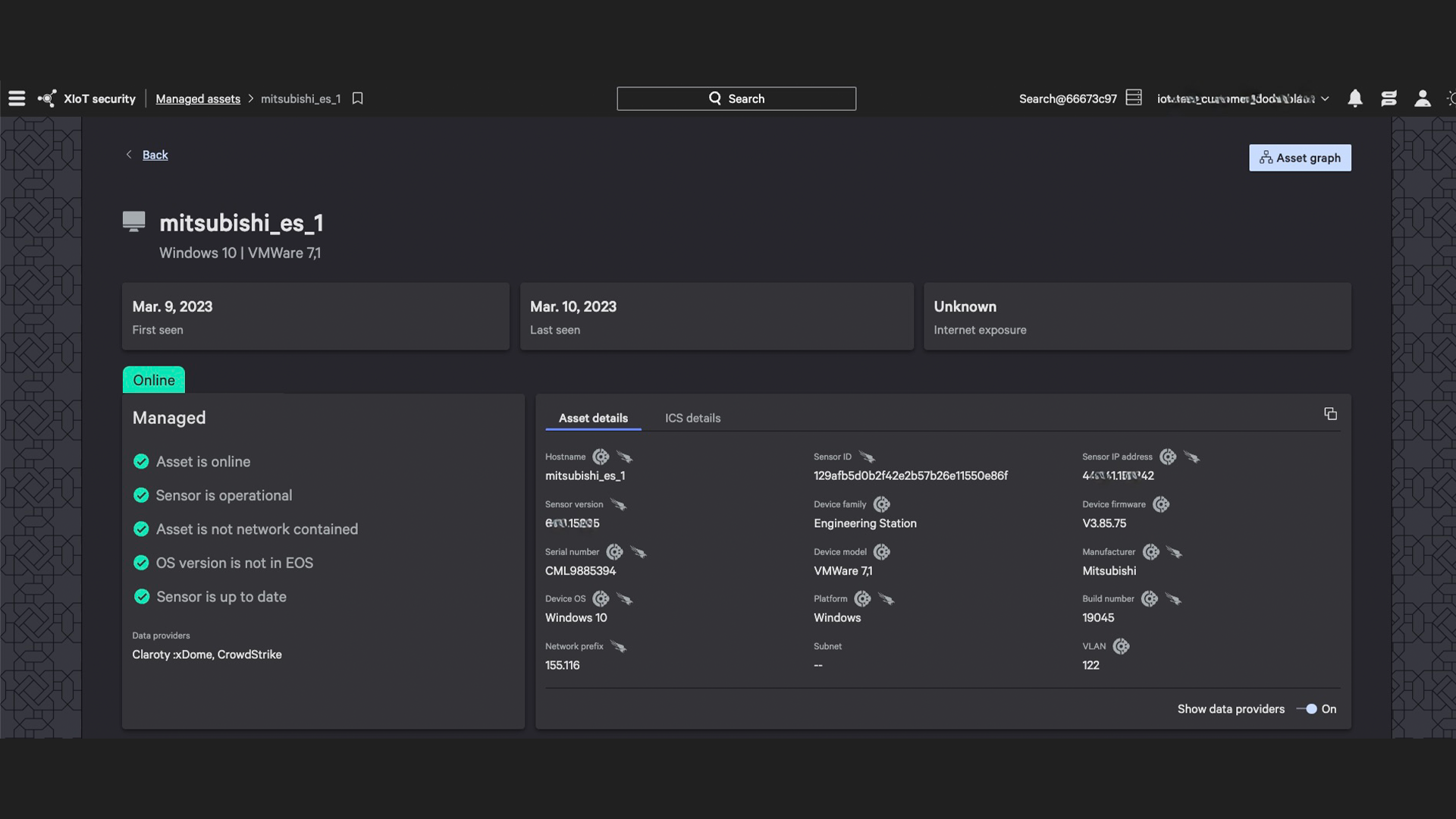Copy asset details using the copy icon
The height and width of the screenshot is (819, 1456).
(x=1330, y=413)
